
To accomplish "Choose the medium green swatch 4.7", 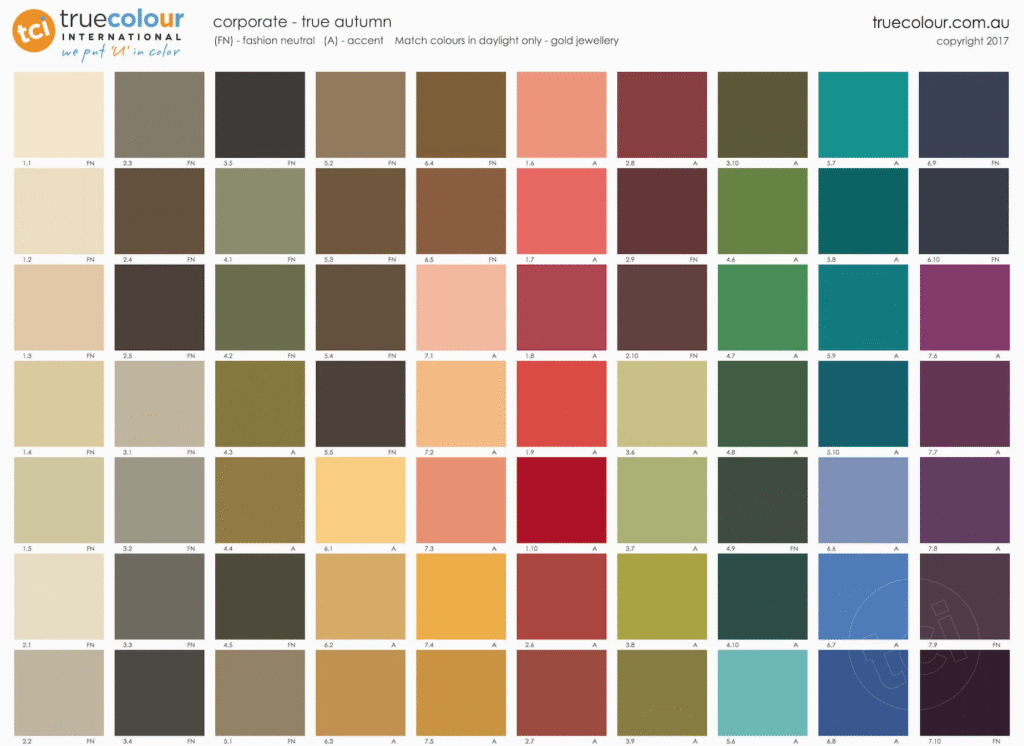I will [762, 307].
